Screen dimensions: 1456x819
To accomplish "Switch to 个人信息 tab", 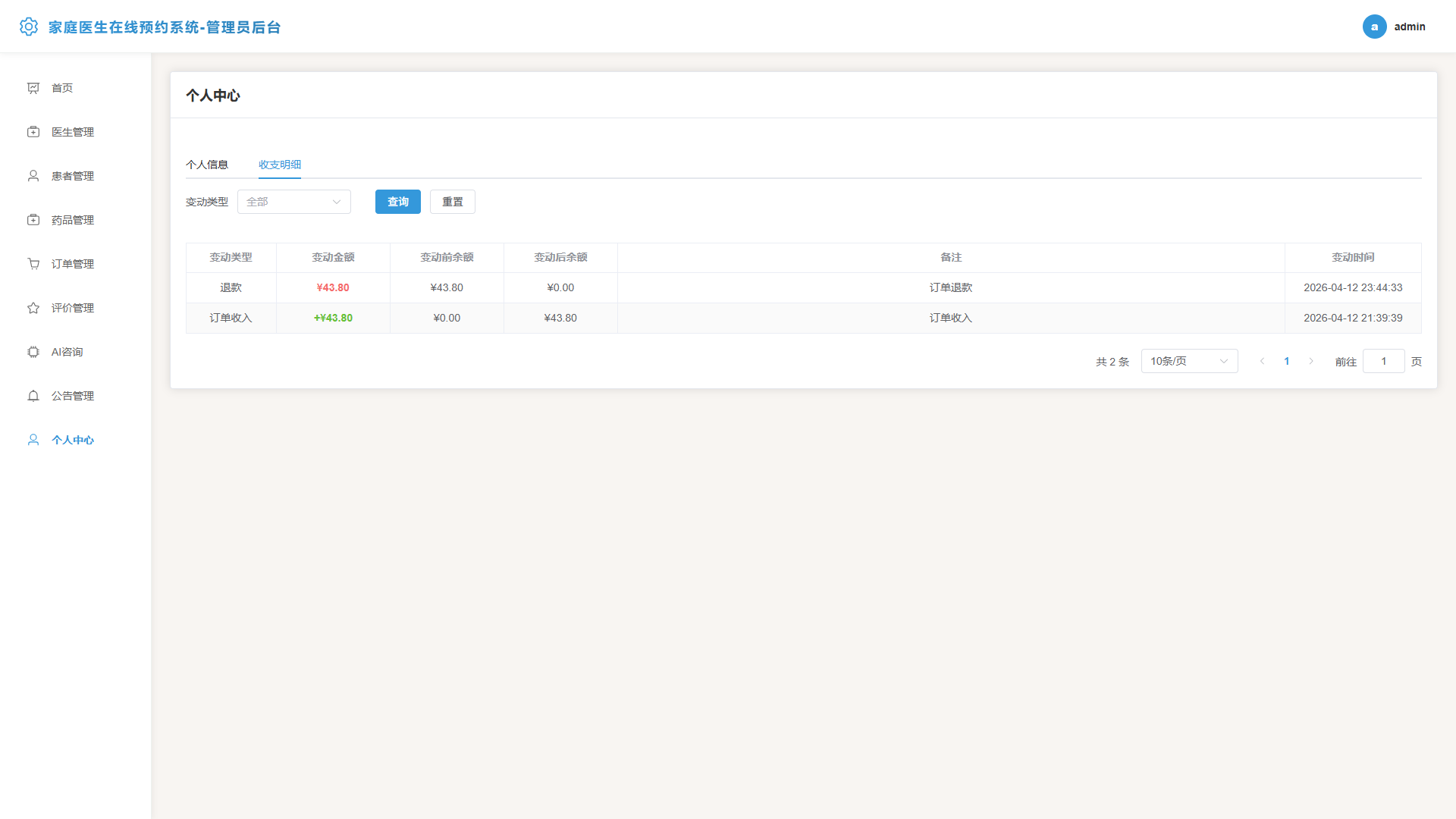I will click(x=207, y=165).
